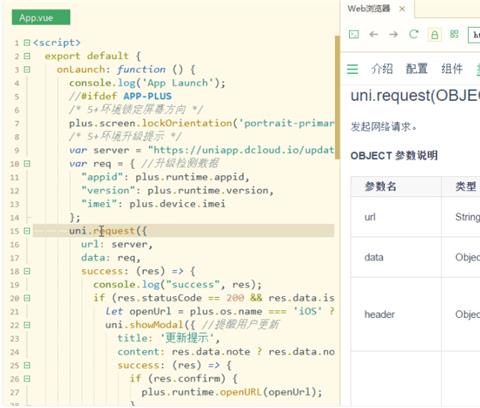Click '"appid"' key on line 11
Image resolution: width=480 pixels, height=408 pixels.
[102, 177]
